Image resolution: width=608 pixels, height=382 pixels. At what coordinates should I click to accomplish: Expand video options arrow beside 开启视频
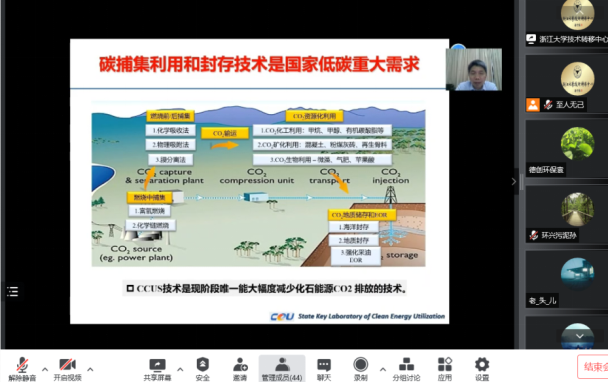click(x=90, y=369)
